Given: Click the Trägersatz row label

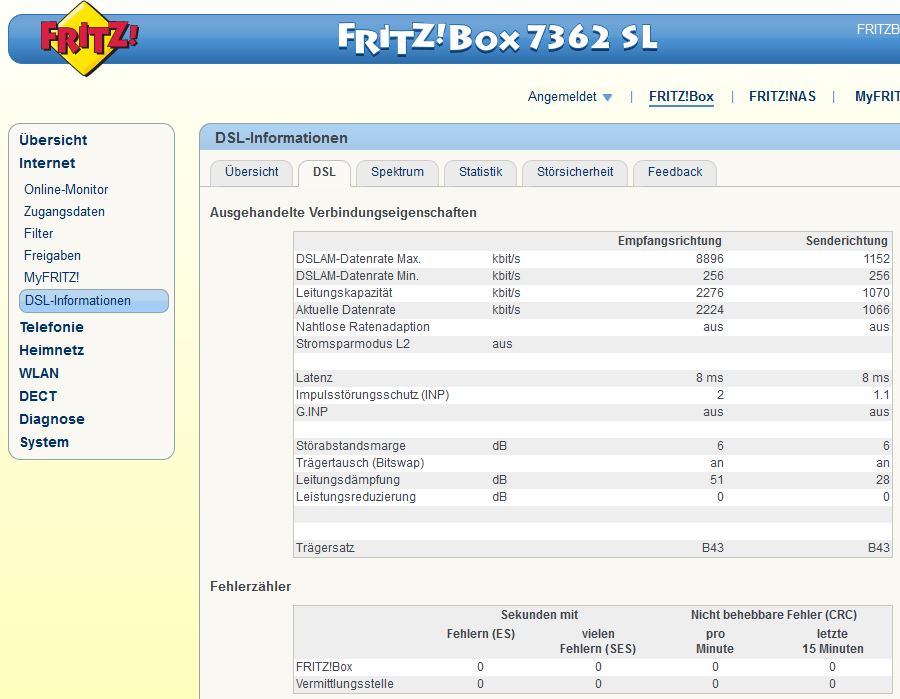Looking at the screenshot, I should point(325,547).
